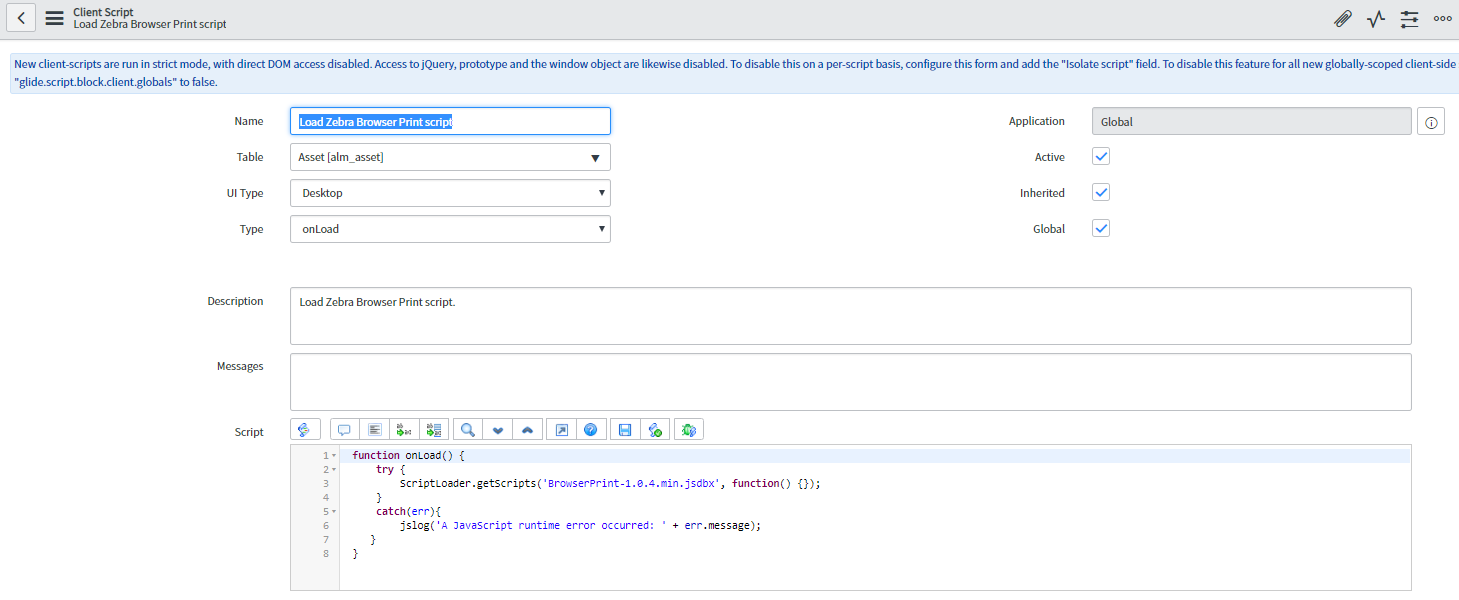Viewport: 1459px width, 600px height.
Task: Open the UI Type dropdown
Action: 450,193
